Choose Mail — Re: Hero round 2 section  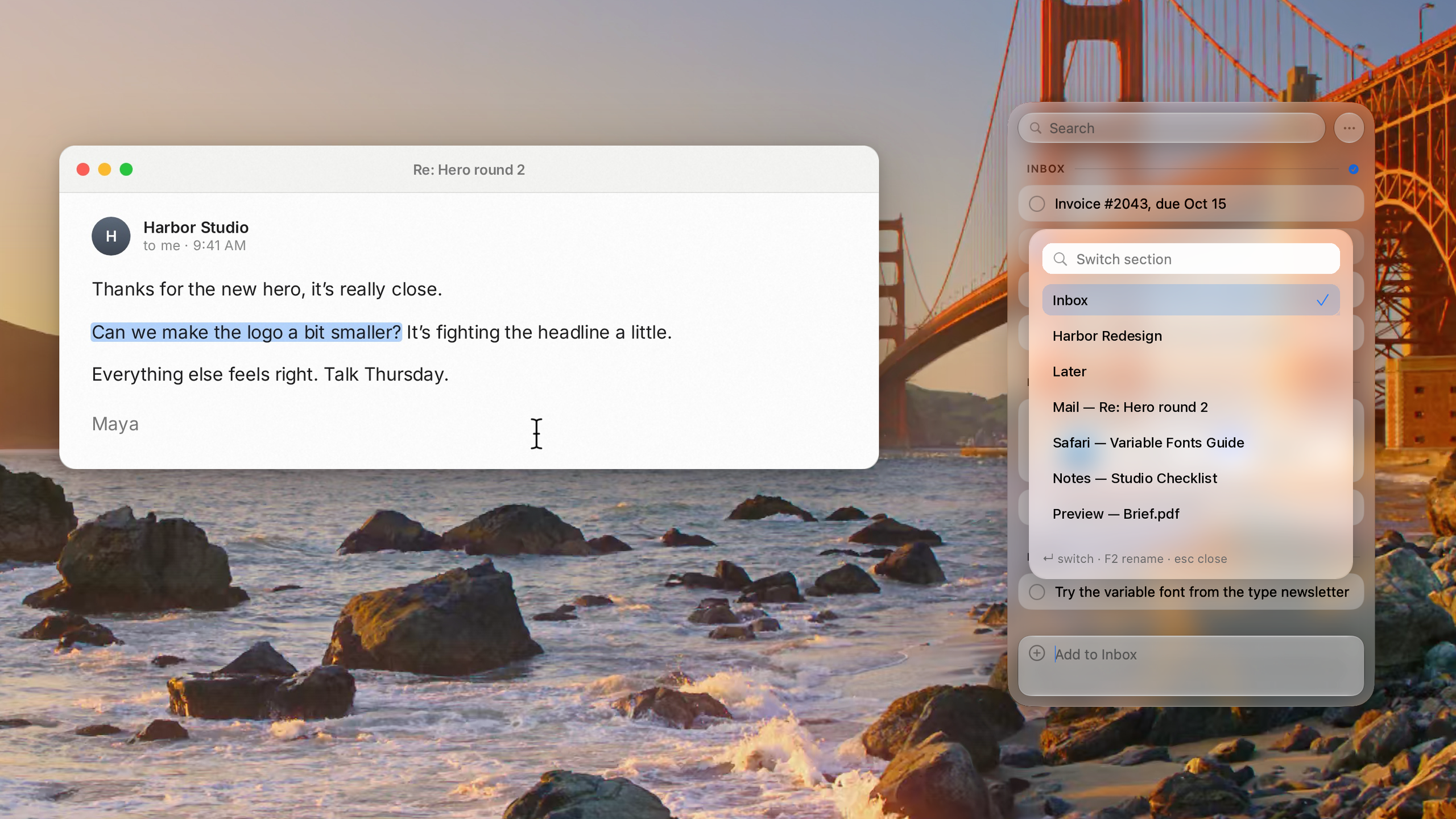(x=1191, y=407)
